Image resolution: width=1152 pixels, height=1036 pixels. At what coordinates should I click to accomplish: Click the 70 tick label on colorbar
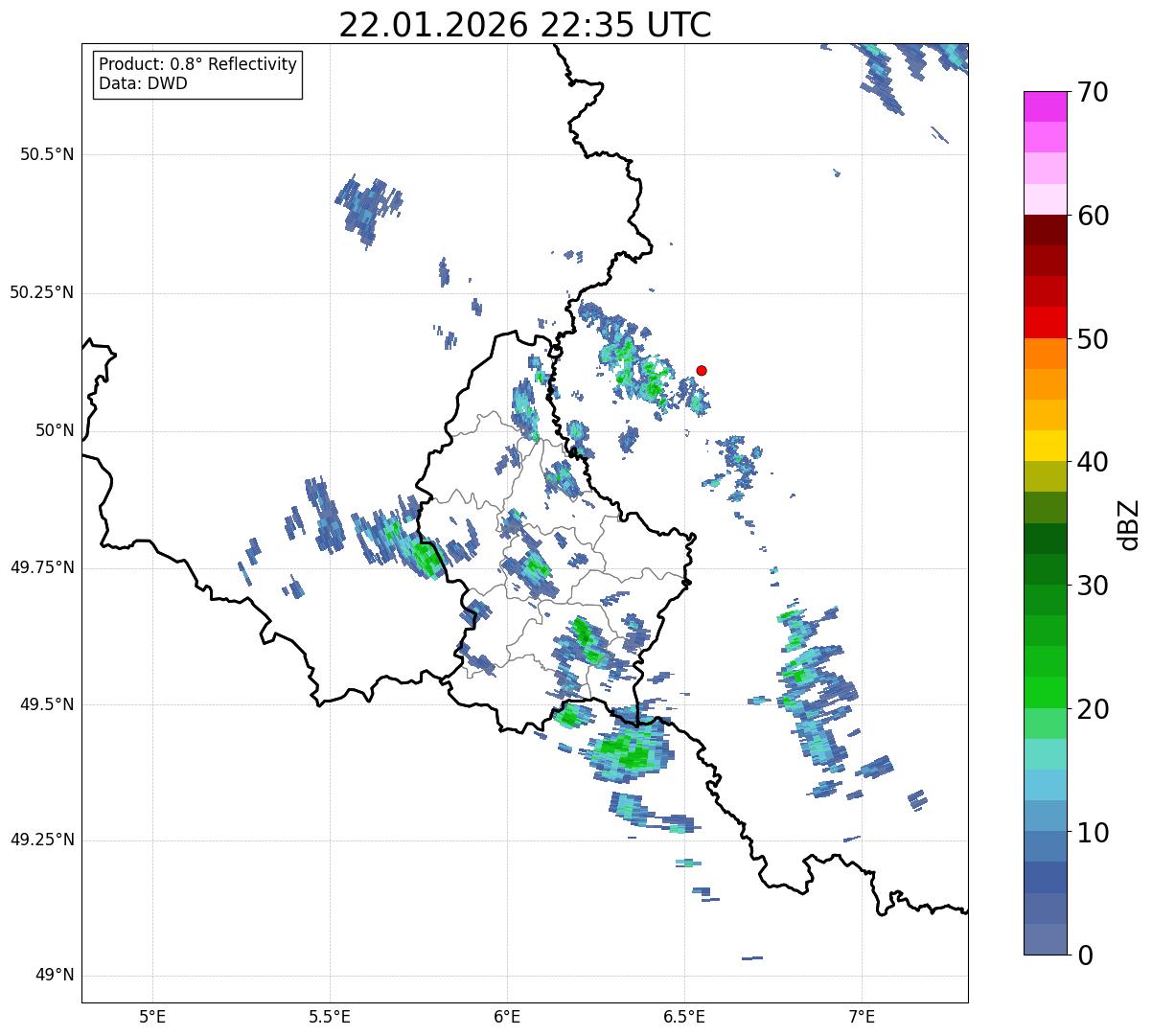pyautogui.click(x=1093, y=92)
